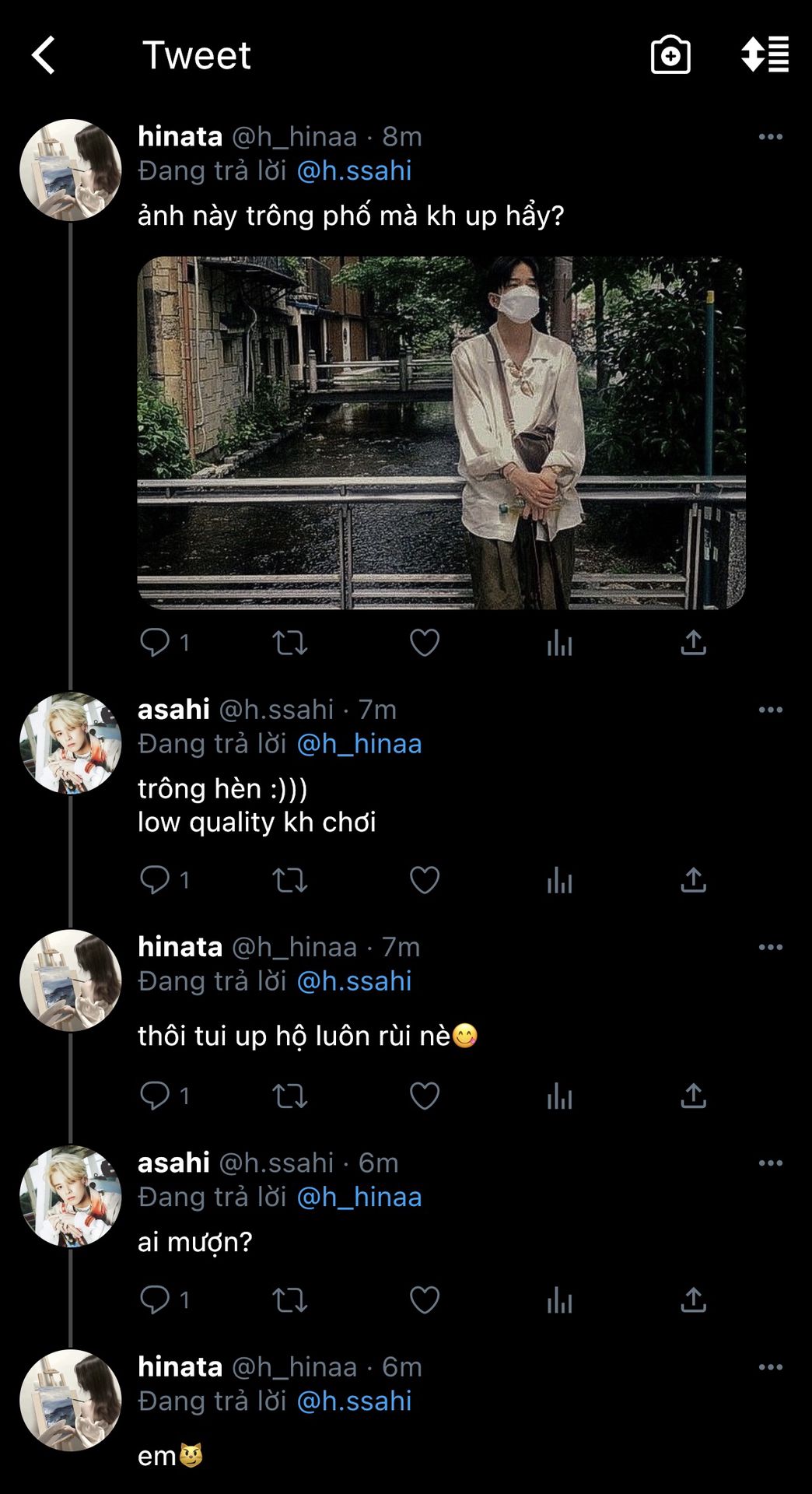Open the attached canal photo
This screenshot has width=812, height=1494.
click(x=441, y=433)
